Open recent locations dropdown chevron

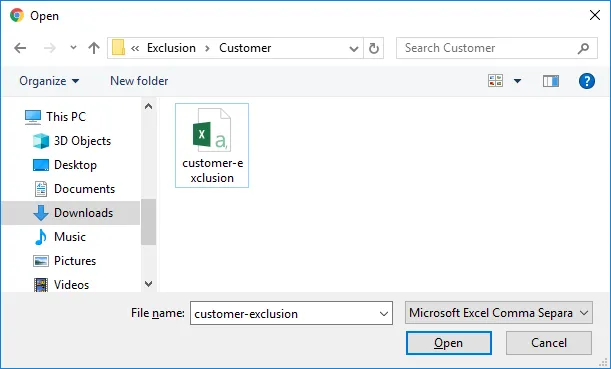(73, 48)
